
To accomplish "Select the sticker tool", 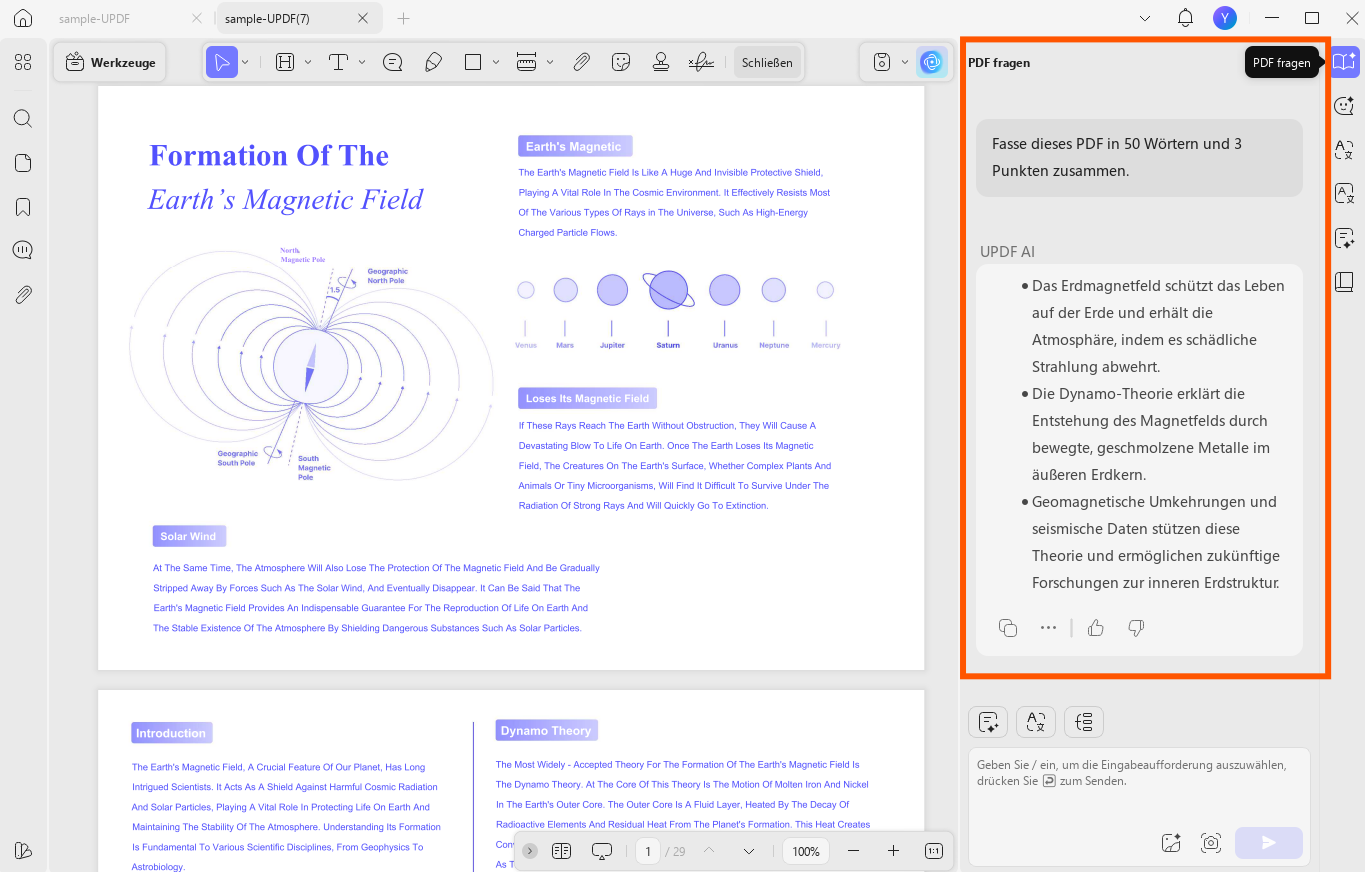I will click(x=621, y=62).
